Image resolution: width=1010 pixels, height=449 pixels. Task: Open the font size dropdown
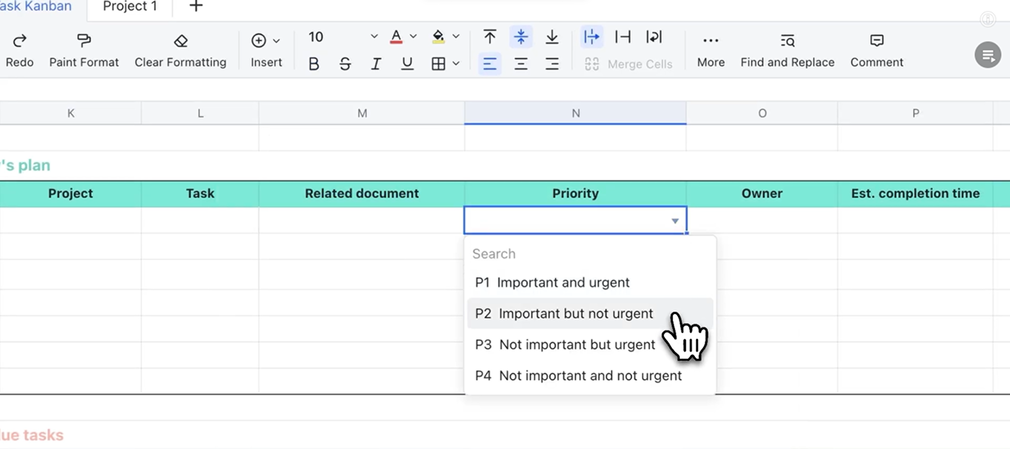[x=374, y=37]
